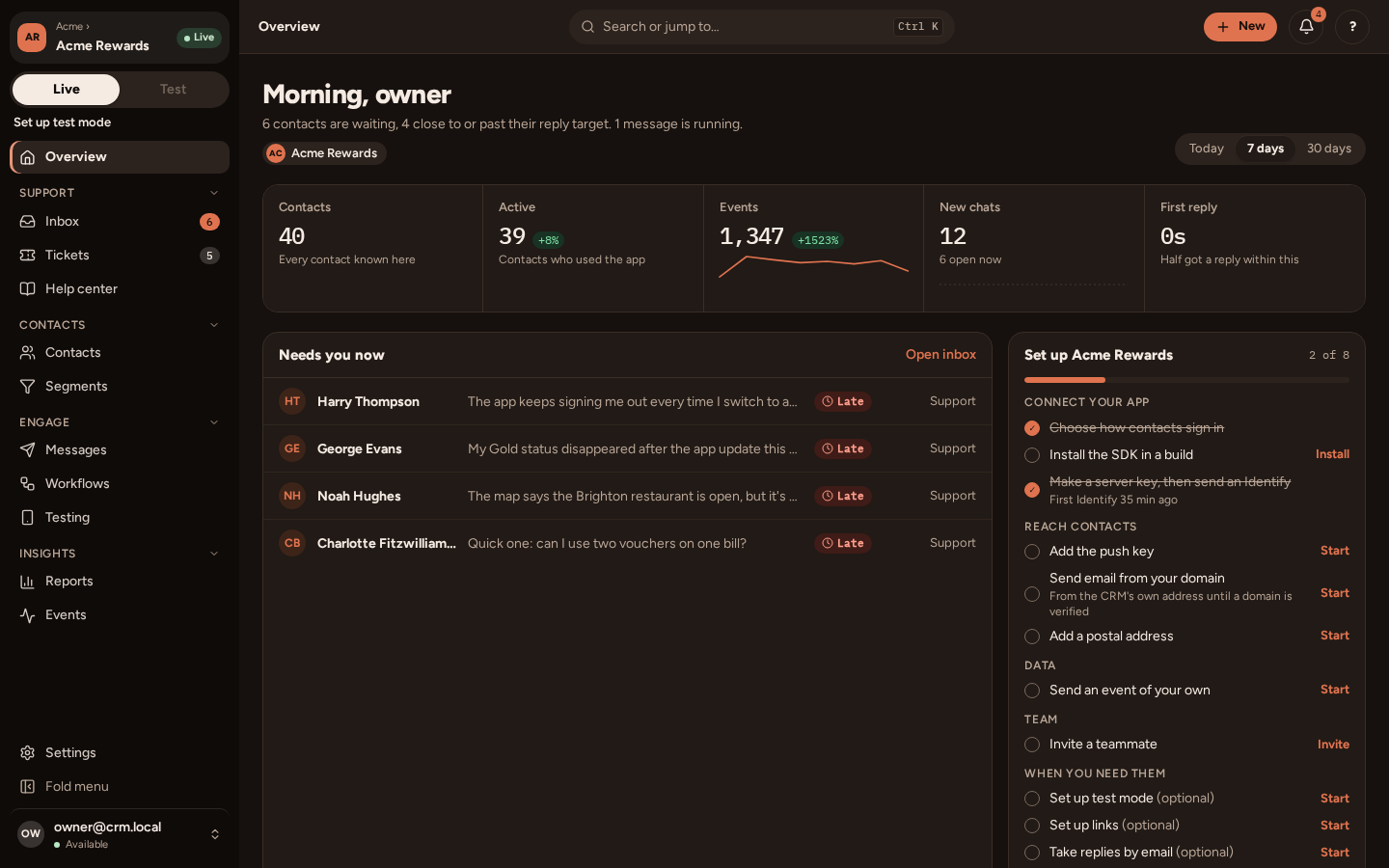Click the Help center book icon
This screenshot has width=1389, height=868.
[28, 289]
